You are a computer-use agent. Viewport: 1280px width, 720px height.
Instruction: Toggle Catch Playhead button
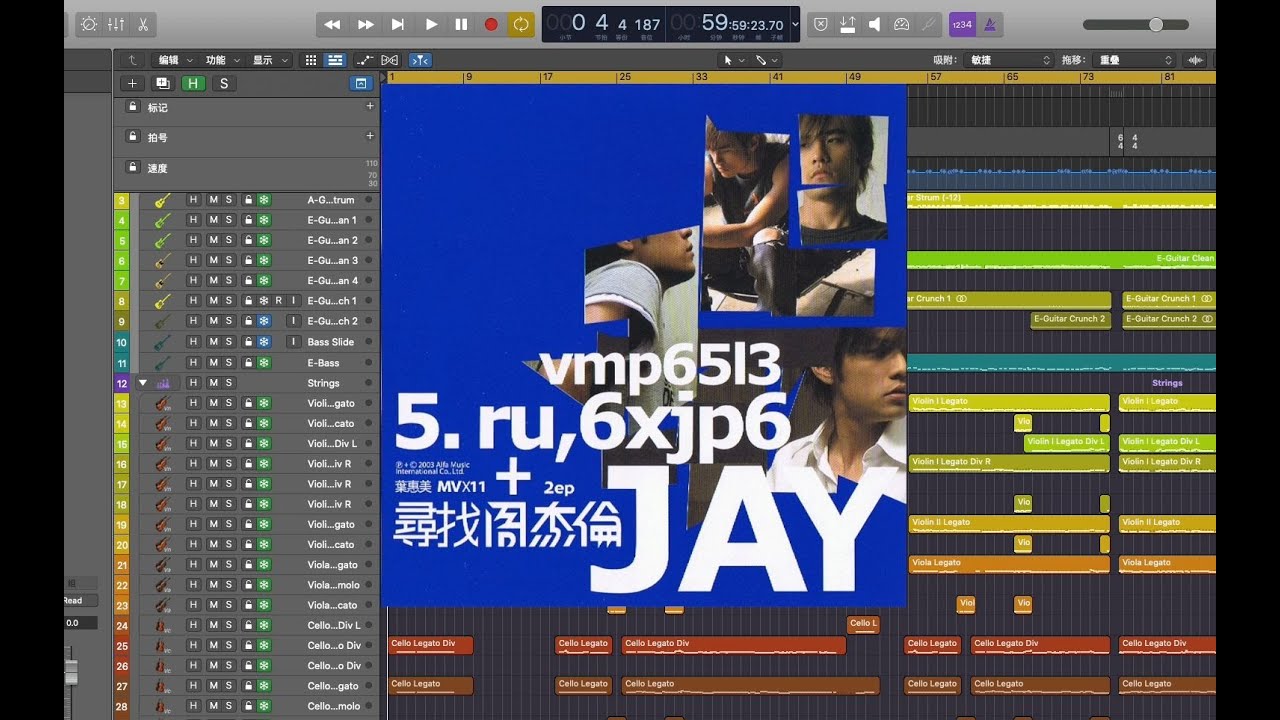pyautogui.click(x=421, y=60)
